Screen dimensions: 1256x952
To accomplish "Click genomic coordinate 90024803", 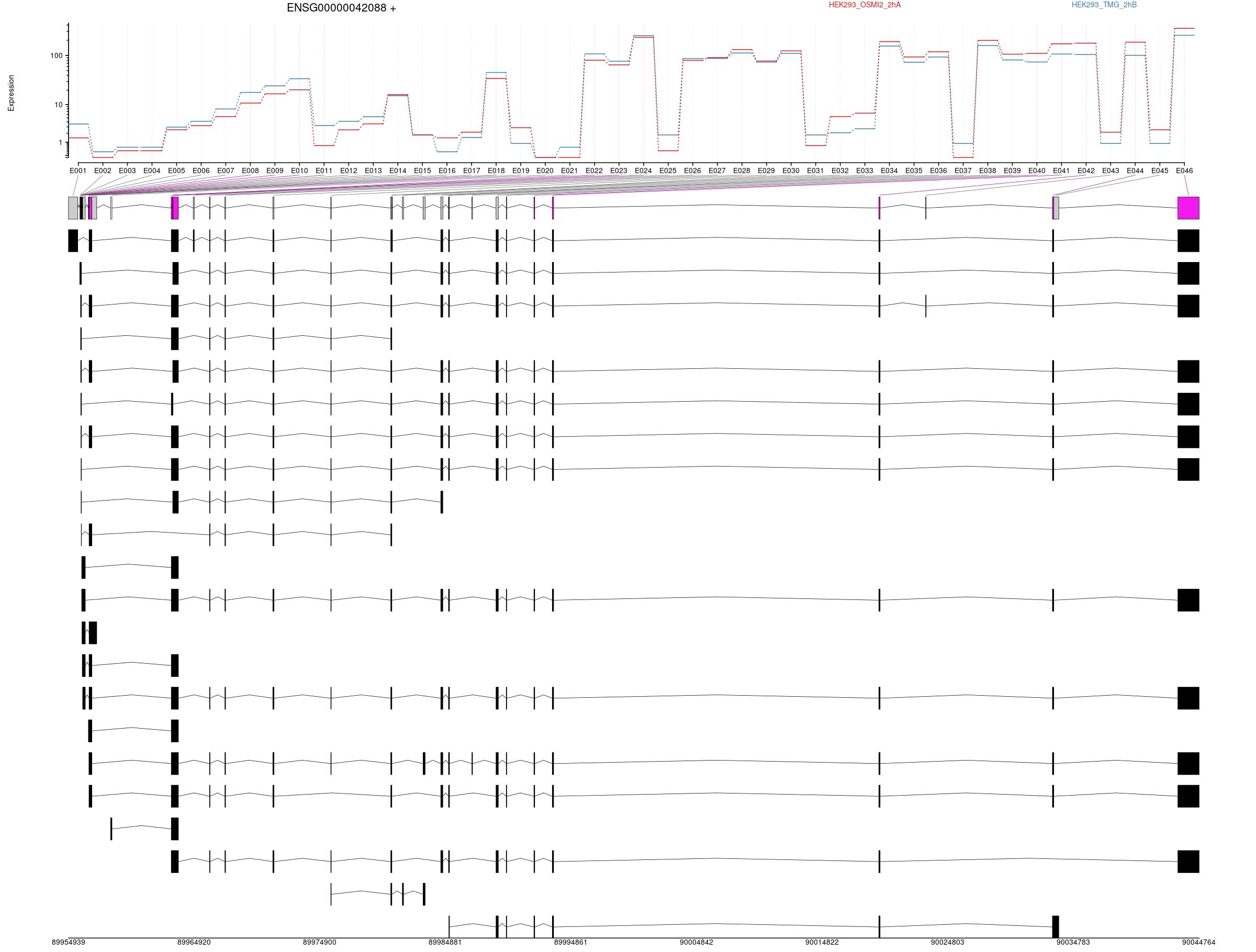I will 947,943.
